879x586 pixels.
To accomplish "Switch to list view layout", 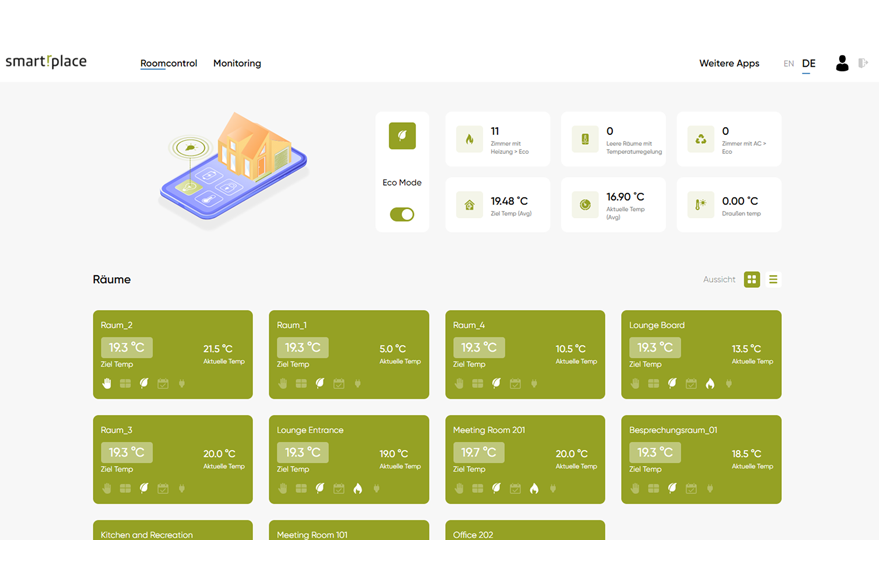I will tap(773, 279).
